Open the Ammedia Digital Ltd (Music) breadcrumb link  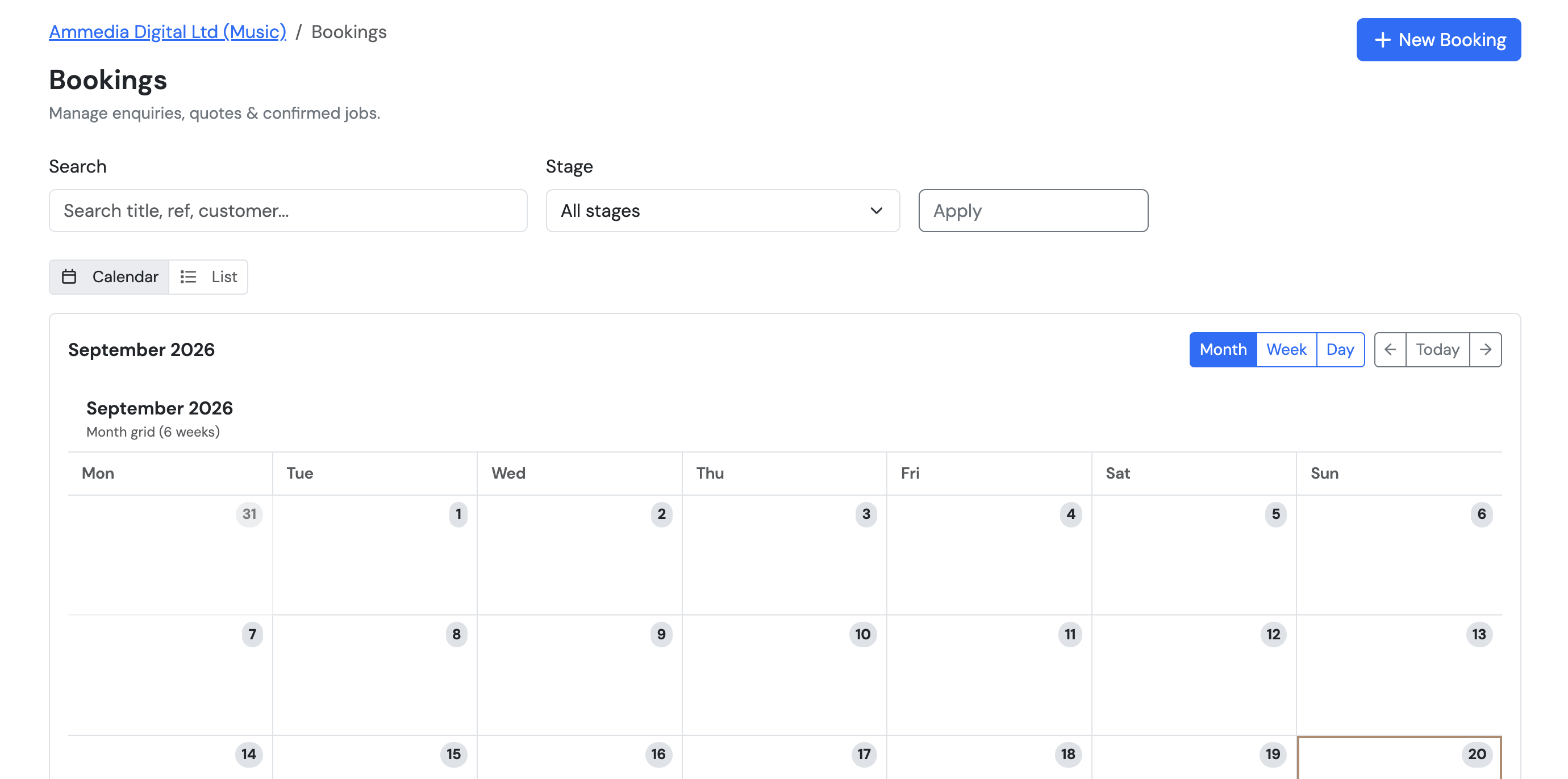[168, 32]
